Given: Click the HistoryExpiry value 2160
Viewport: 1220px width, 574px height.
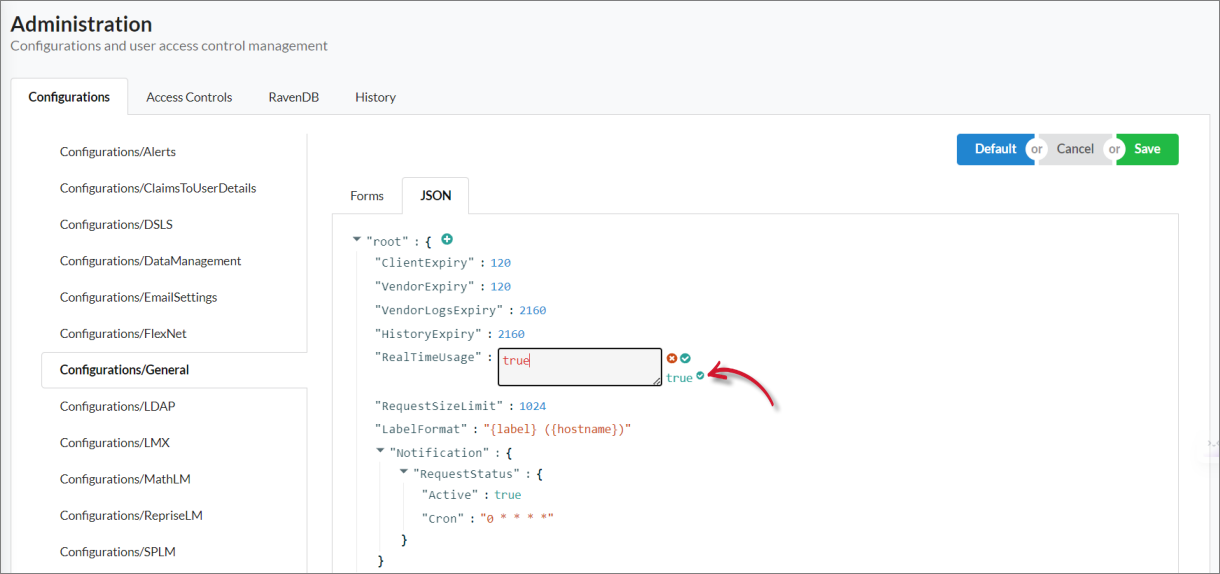Looking at the screenshot, I should click(x=511, y=335).
